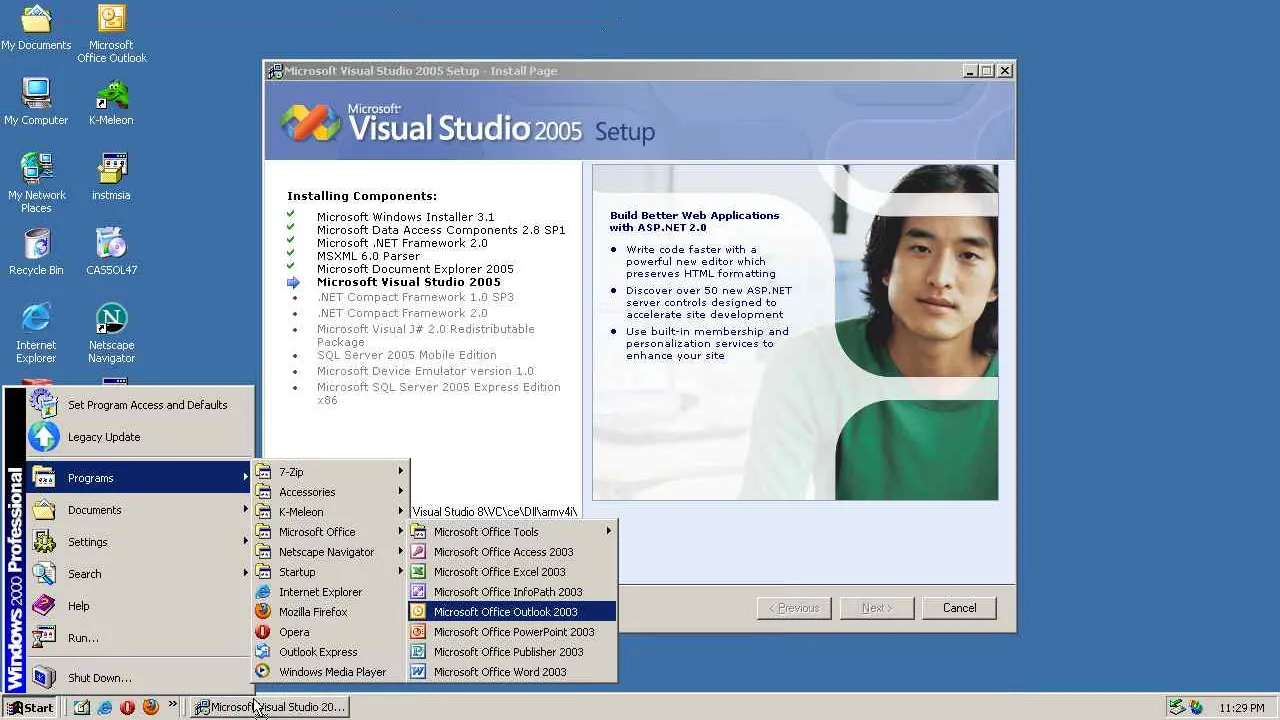The image size is (1280, 720).
Task: Click the Shut Down icon
Action: (x=43, y=677)
